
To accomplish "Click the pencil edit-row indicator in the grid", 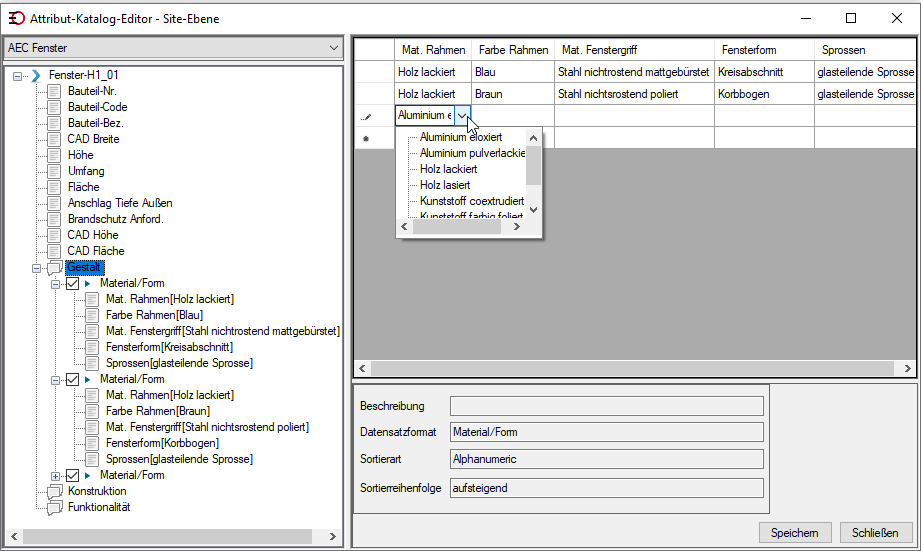I will [x=367, y=117].
